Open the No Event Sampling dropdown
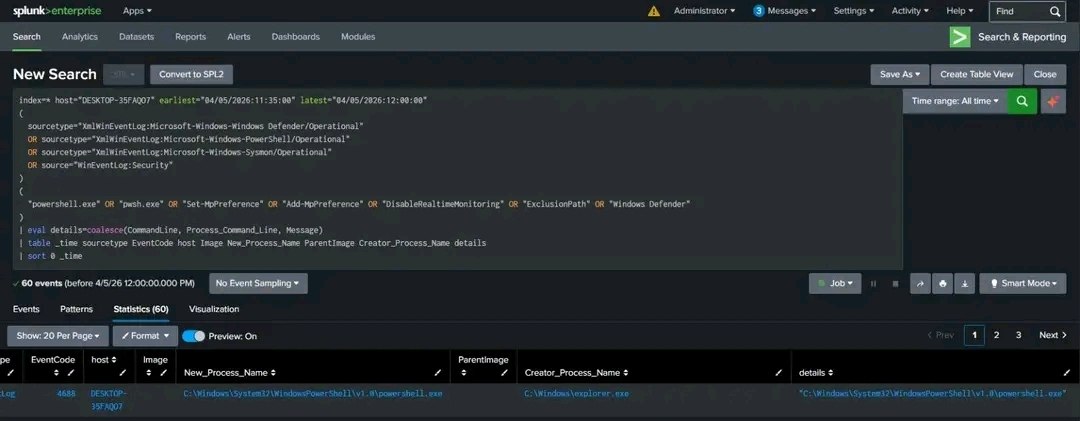 coord(258,284)
